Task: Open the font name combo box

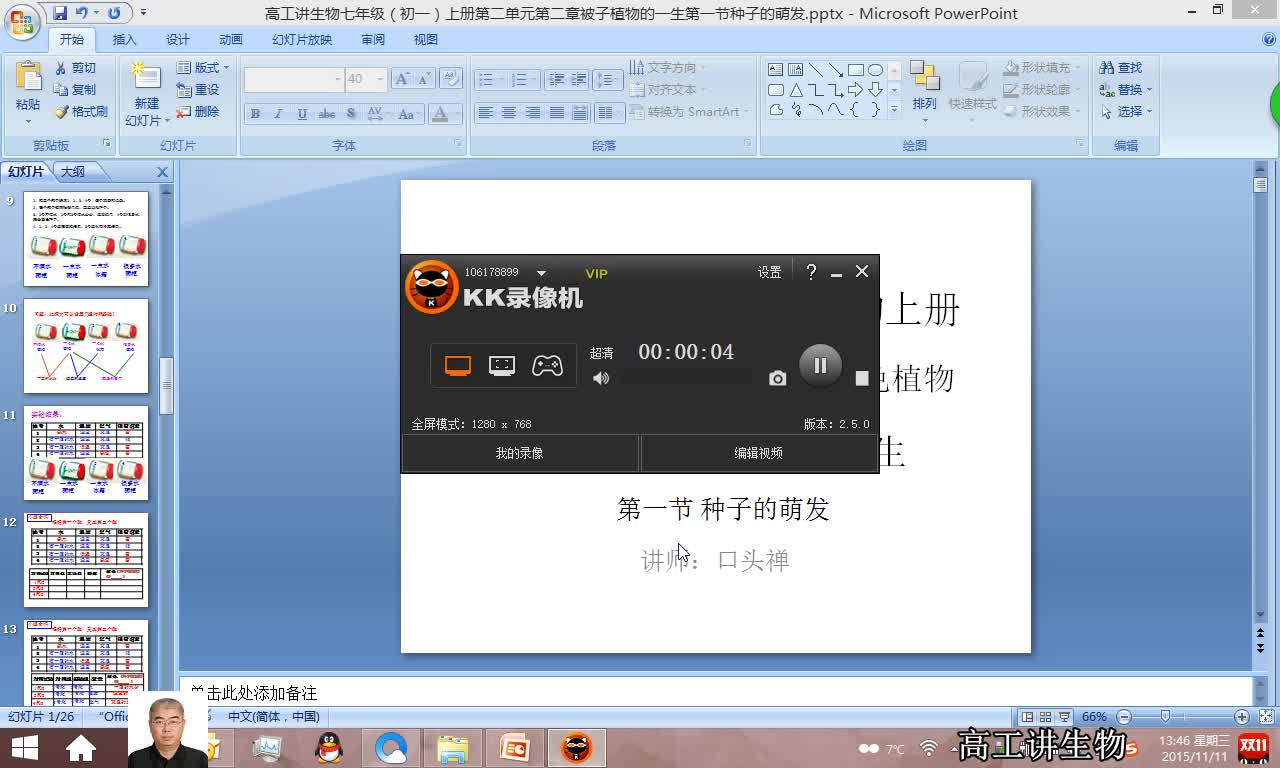Action: point(294,79)
